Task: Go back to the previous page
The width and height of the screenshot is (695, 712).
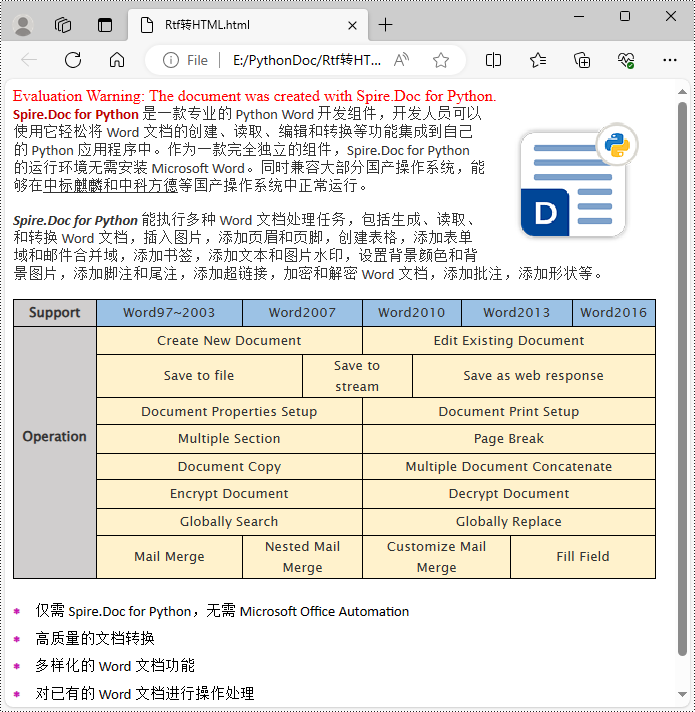Action: (29, 60)
